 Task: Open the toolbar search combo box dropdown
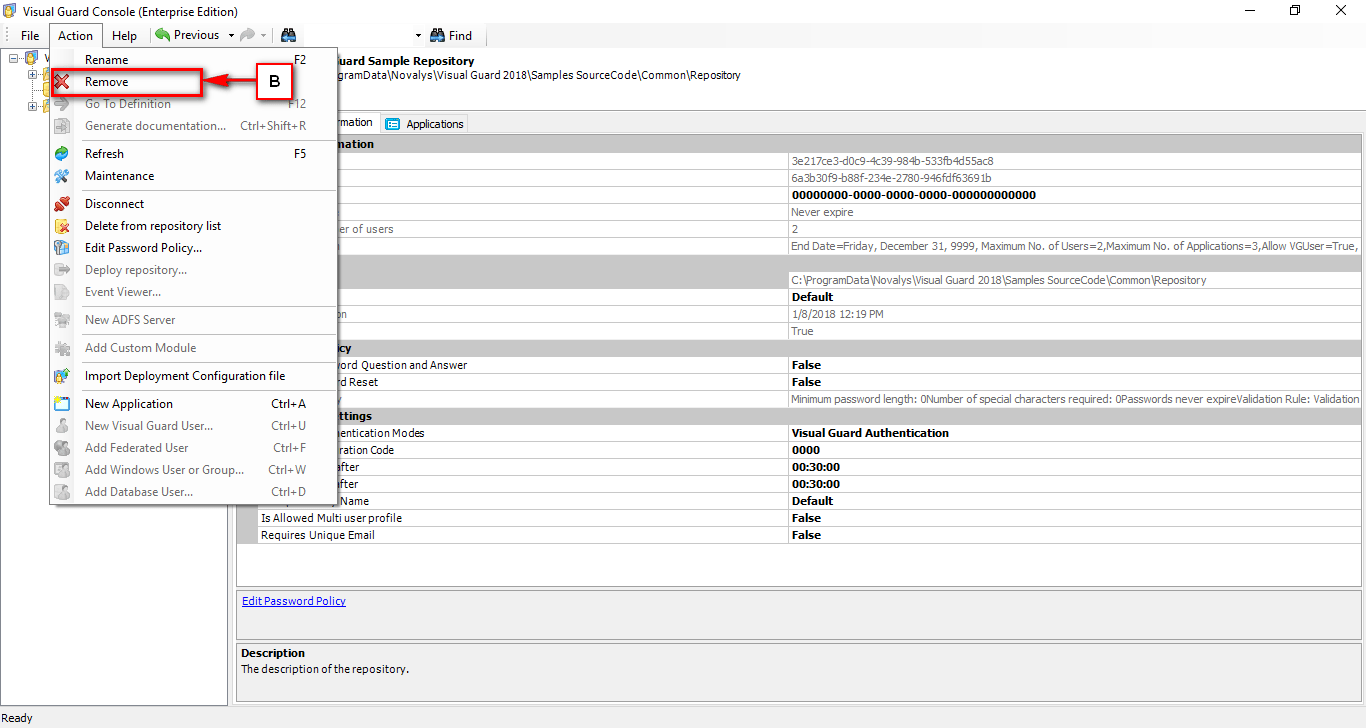point(417,34)
